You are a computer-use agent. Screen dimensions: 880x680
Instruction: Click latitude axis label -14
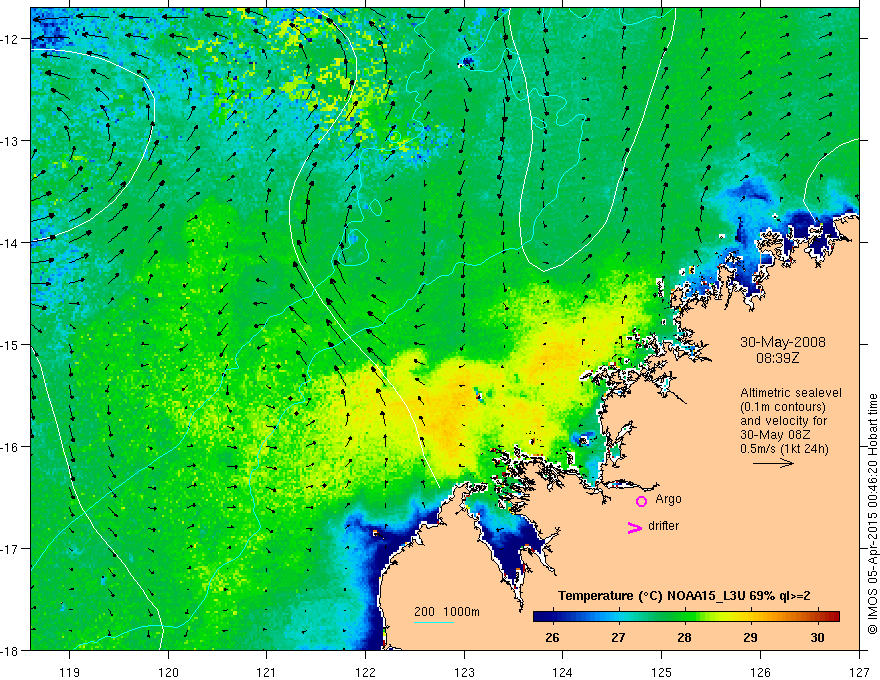tap(11, 243)
